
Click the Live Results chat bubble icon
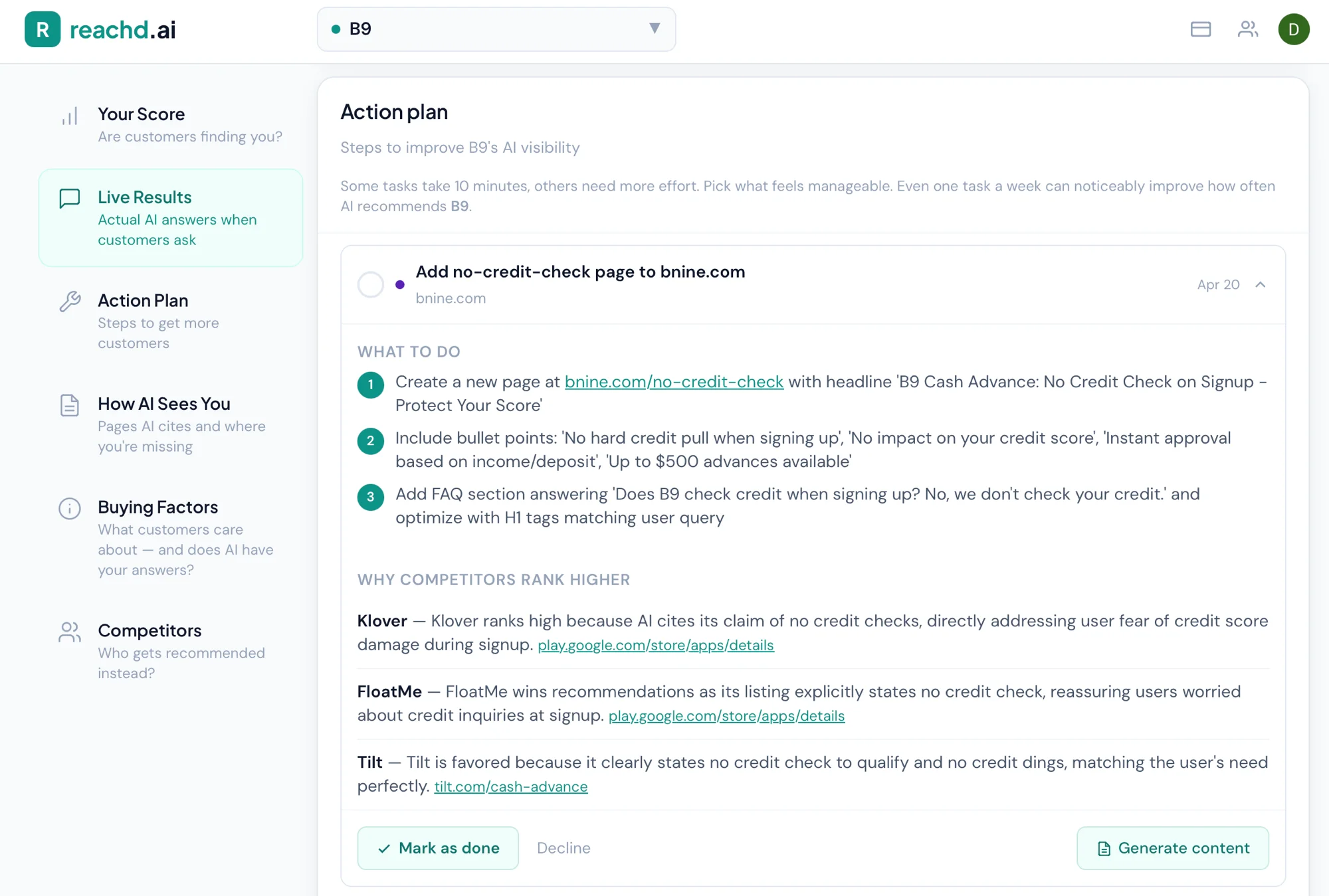tap(70, 199)
